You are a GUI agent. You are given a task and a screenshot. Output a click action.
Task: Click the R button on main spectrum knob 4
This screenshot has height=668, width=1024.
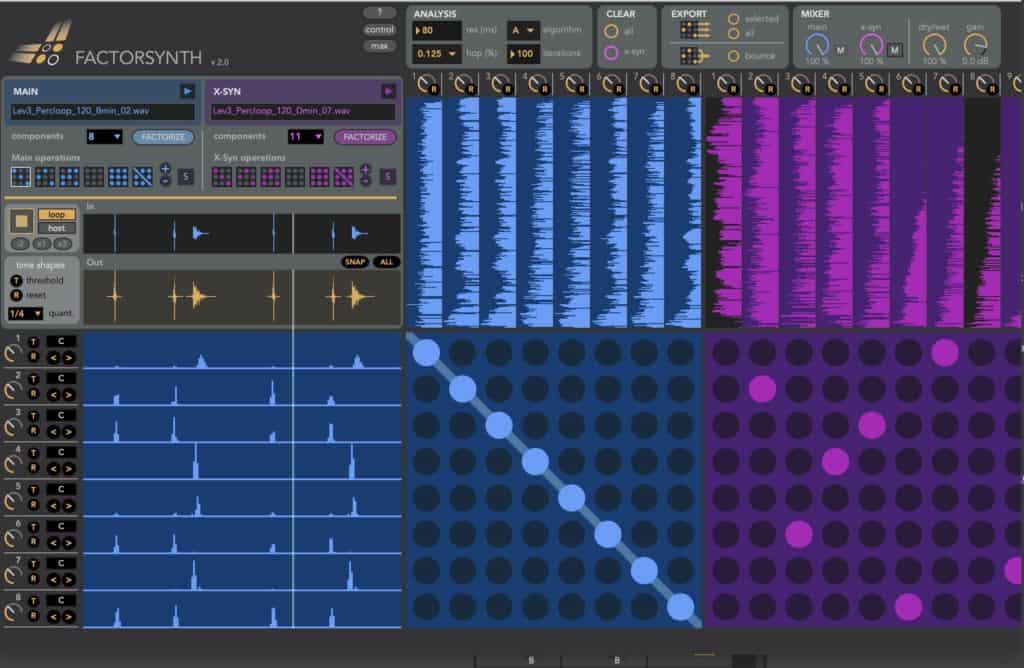click(545, 89)
